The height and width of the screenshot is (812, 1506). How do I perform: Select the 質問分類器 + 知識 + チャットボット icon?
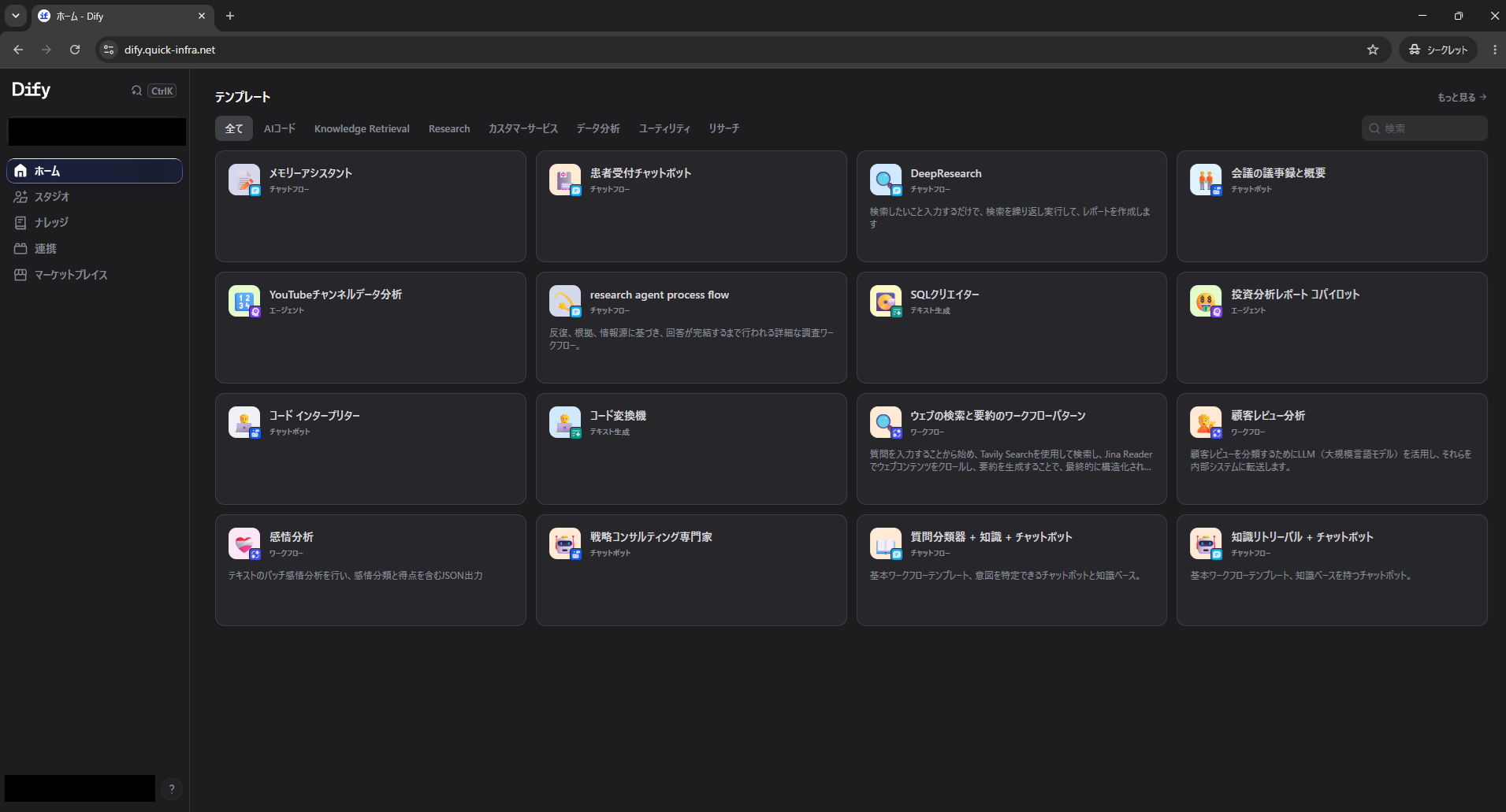click(x=886, y=543)
